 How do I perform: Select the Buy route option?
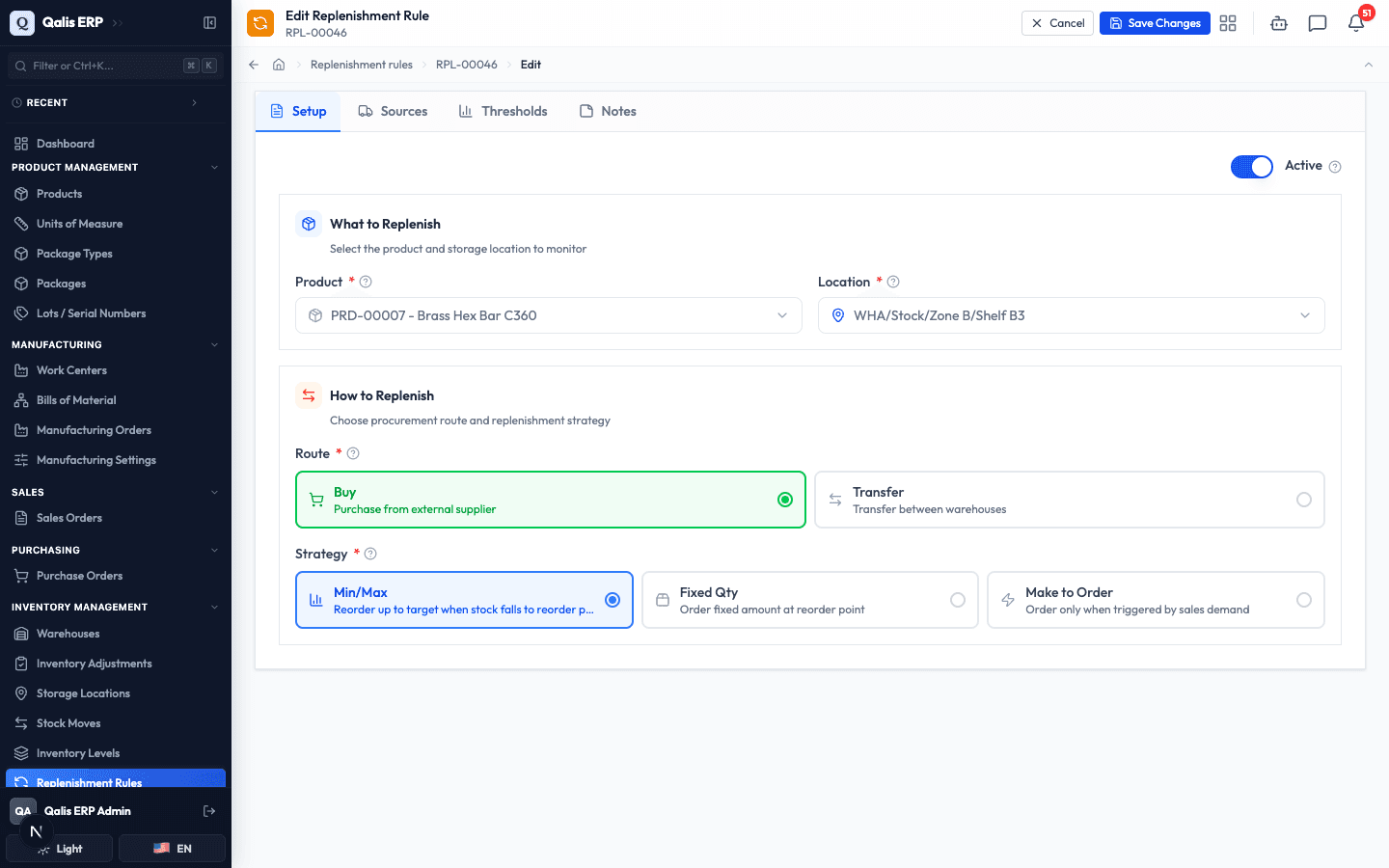tap(551, 500)
